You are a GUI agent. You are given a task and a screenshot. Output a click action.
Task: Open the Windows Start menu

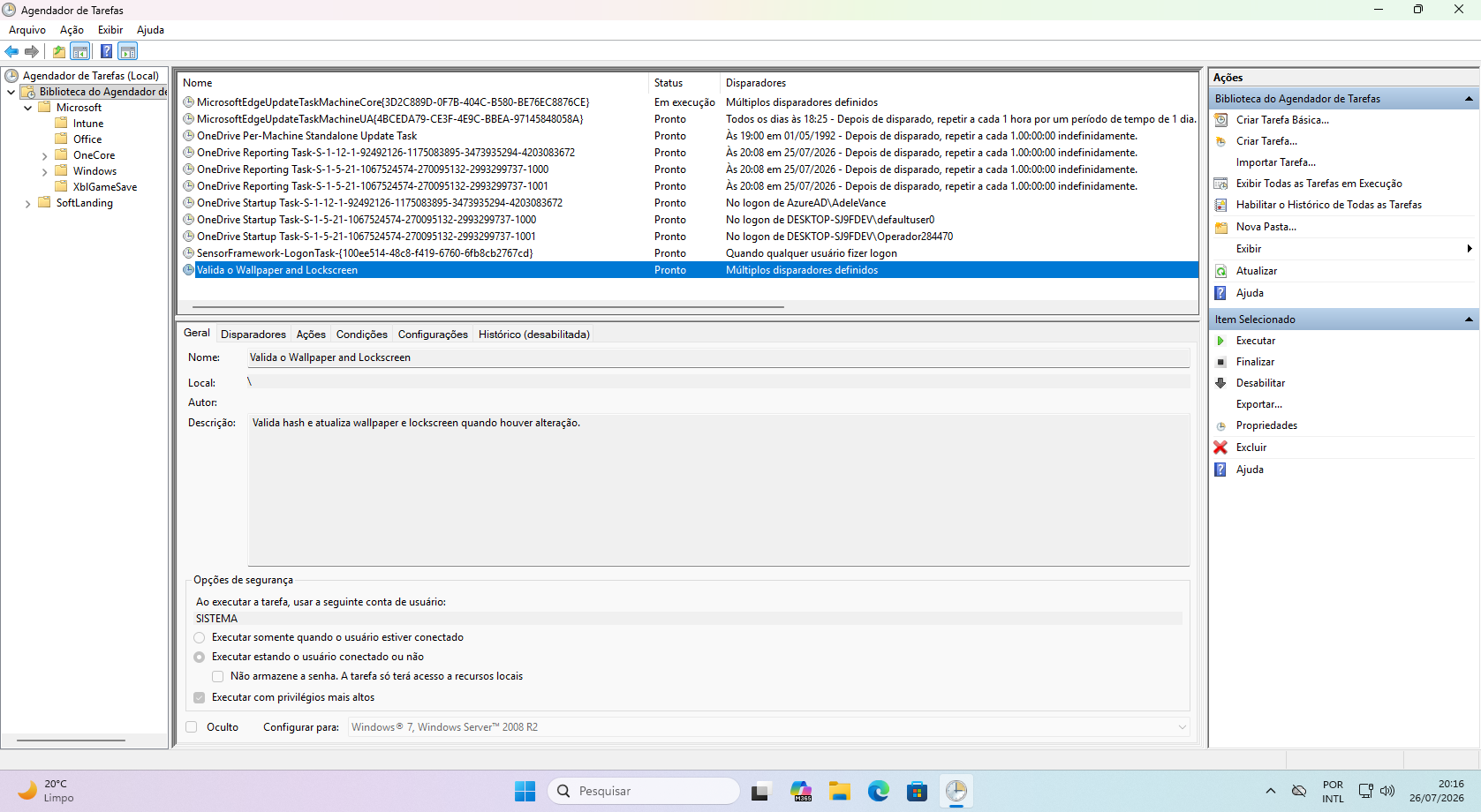(x=525, y=791)
